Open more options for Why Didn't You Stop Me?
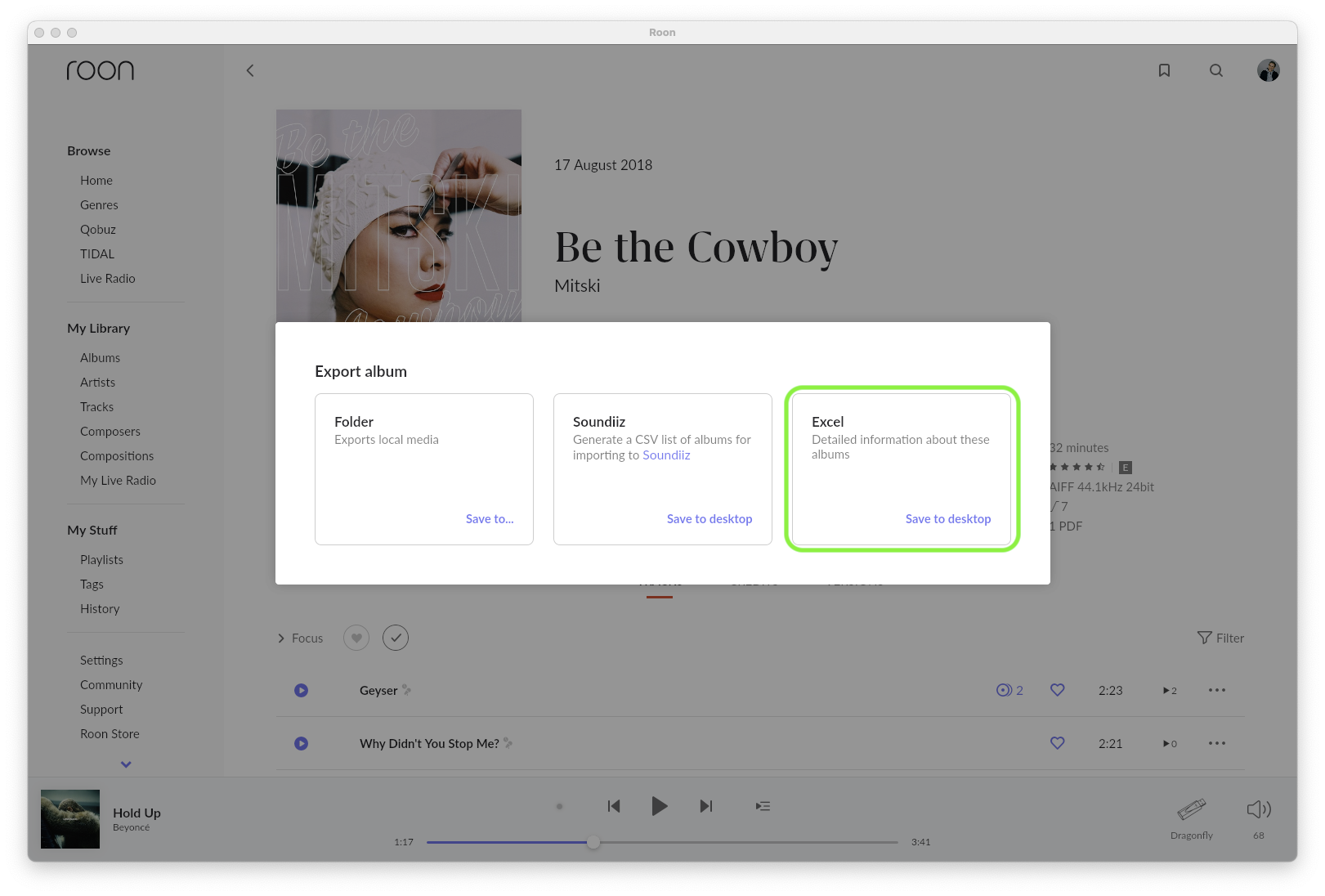Image resolution: width=1325 pixels, height=896 pixels. [1217, 743]
